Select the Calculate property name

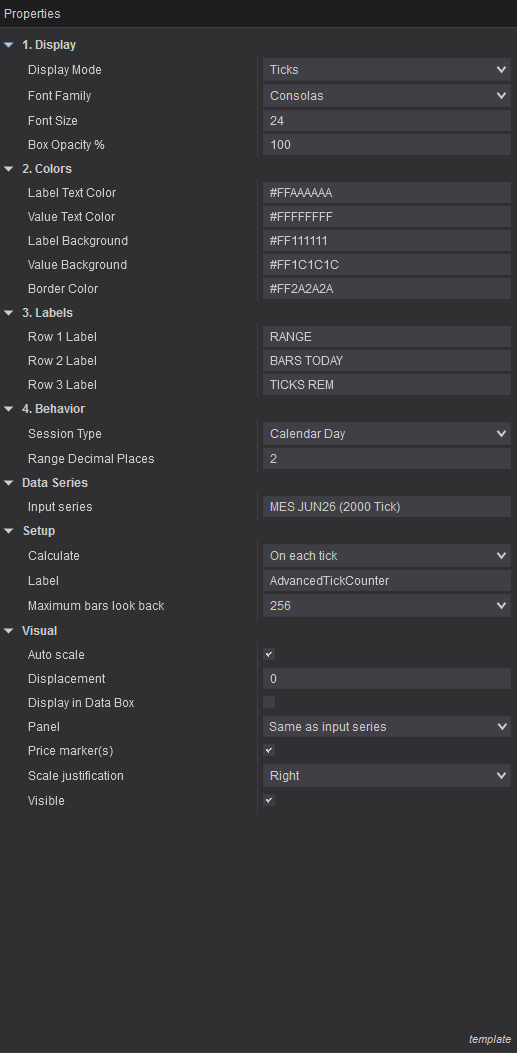54,555
